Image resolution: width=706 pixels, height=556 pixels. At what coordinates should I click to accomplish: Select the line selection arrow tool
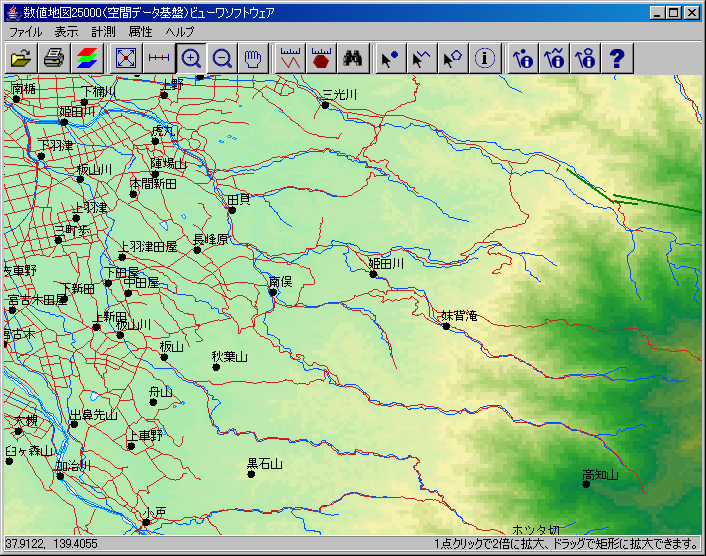(422, 59)
